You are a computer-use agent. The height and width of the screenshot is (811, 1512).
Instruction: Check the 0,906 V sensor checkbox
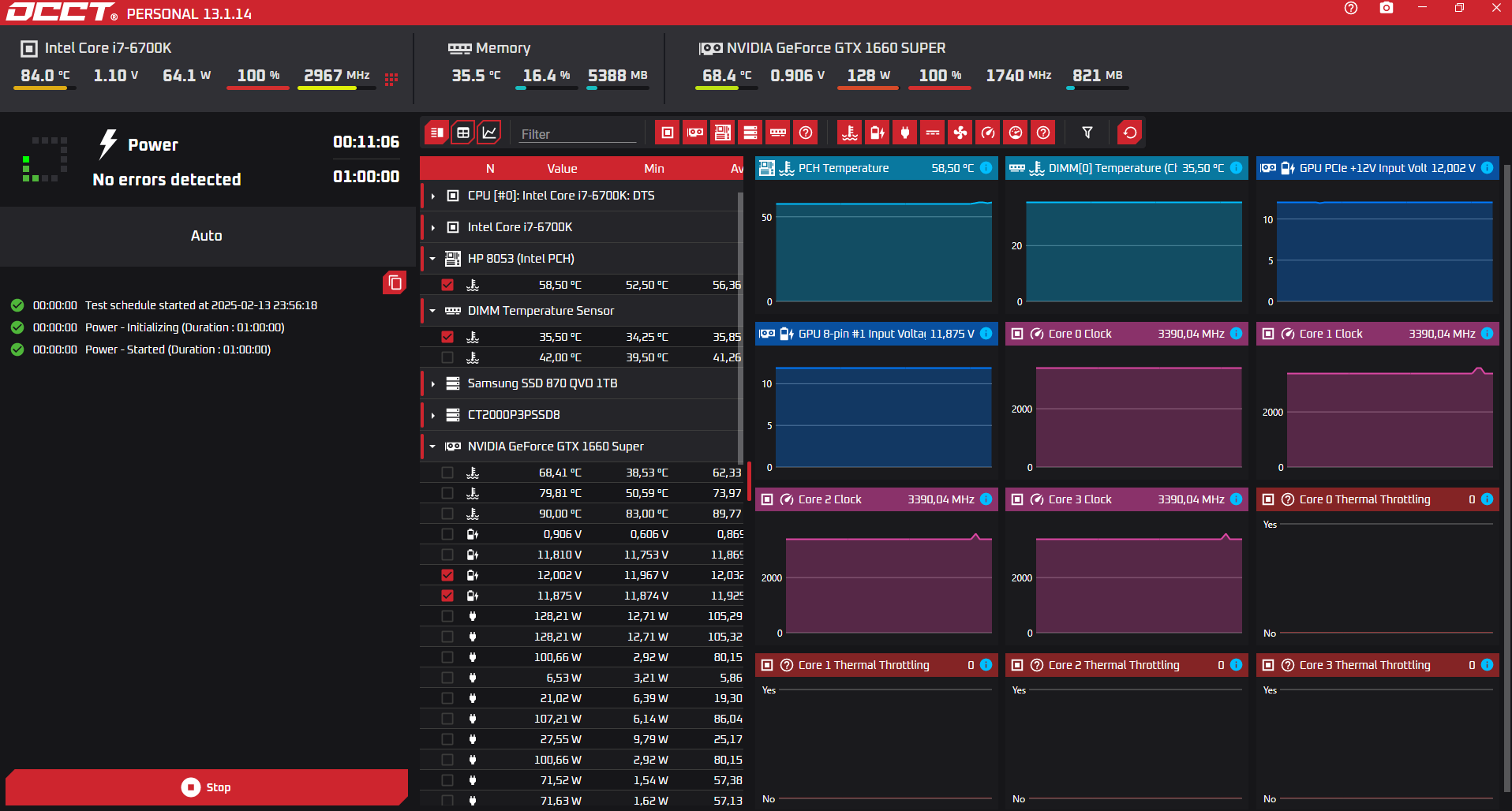click(447, 534)
